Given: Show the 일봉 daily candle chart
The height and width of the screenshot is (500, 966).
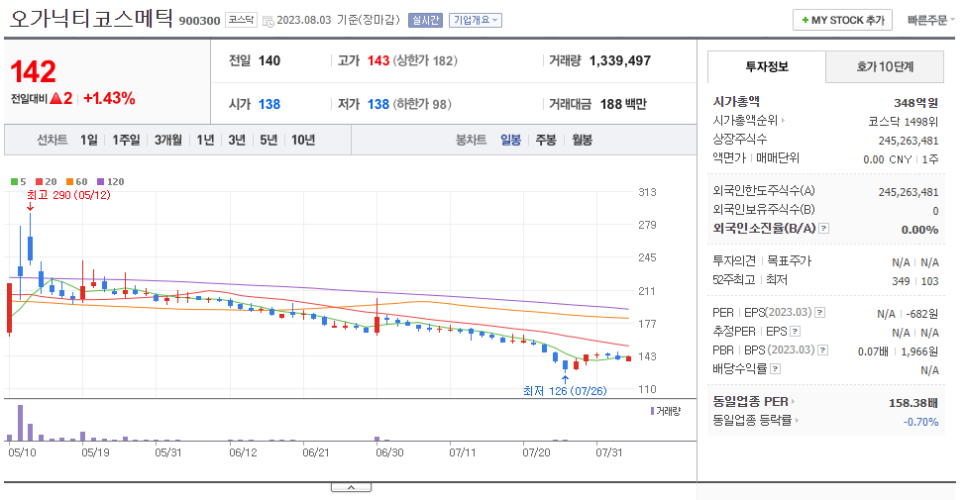Looking at the screenshot, I should coord(511,140).
